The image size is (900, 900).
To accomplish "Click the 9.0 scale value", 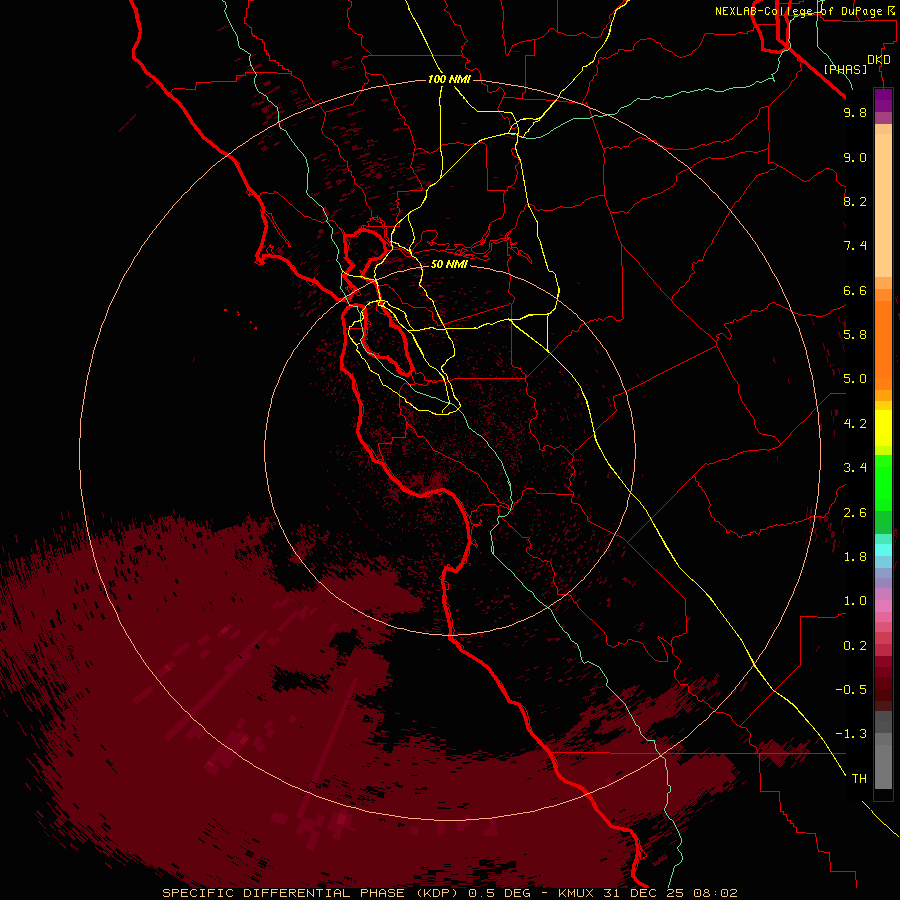I will click(x=855, y=157).
